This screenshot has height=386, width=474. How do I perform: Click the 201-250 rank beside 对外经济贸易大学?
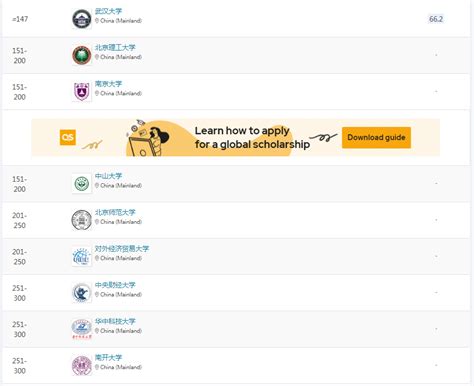point(19,257)
